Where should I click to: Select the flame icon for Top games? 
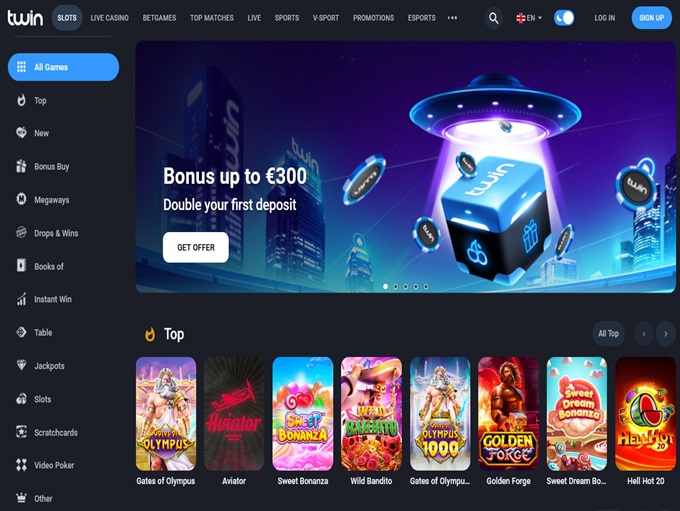coord(21,100)
